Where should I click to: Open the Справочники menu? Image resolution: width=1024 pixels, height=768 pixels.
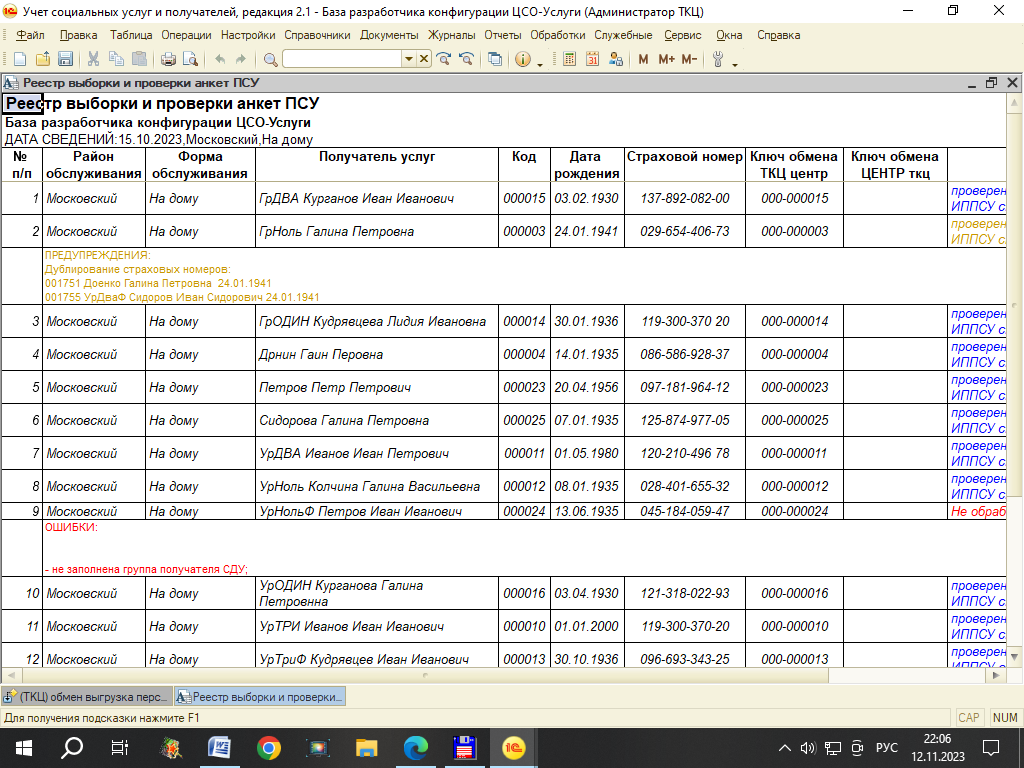pos(317,35)
